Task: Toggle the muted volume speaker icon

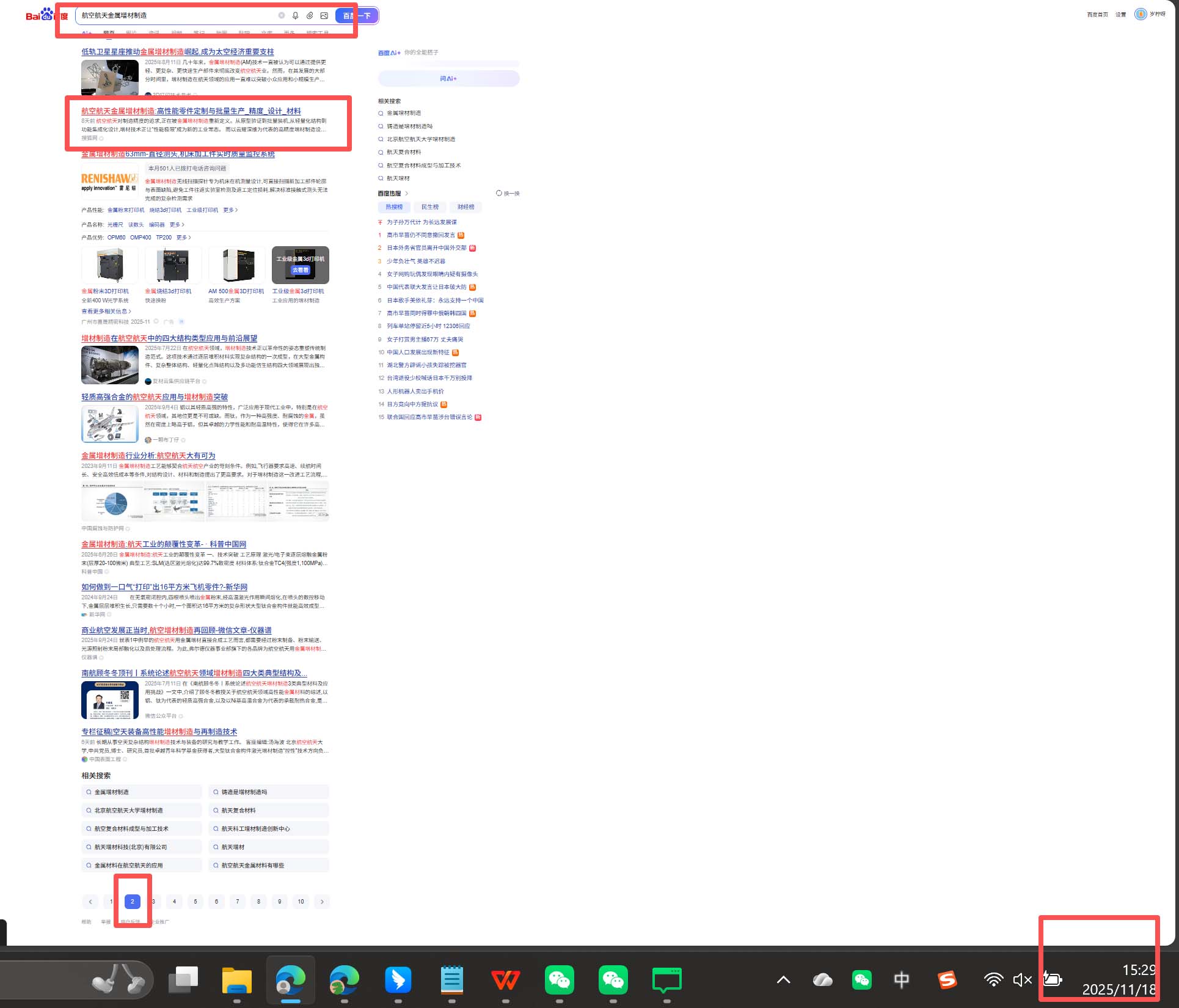Action: [x=1021, y=980]
